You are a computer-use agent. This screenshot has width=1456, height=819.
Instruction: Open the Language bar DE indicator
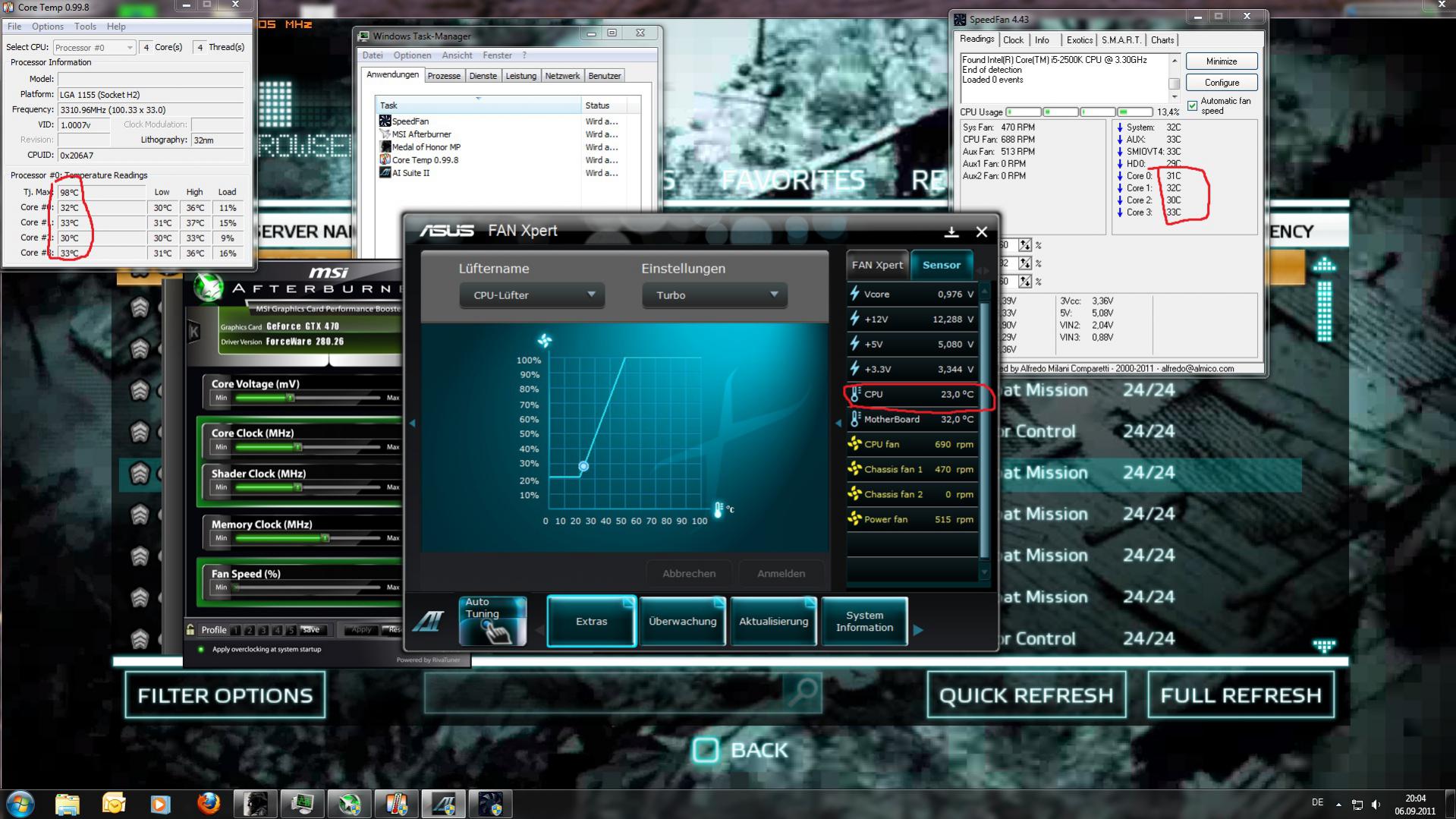[x=1317, y=802]
